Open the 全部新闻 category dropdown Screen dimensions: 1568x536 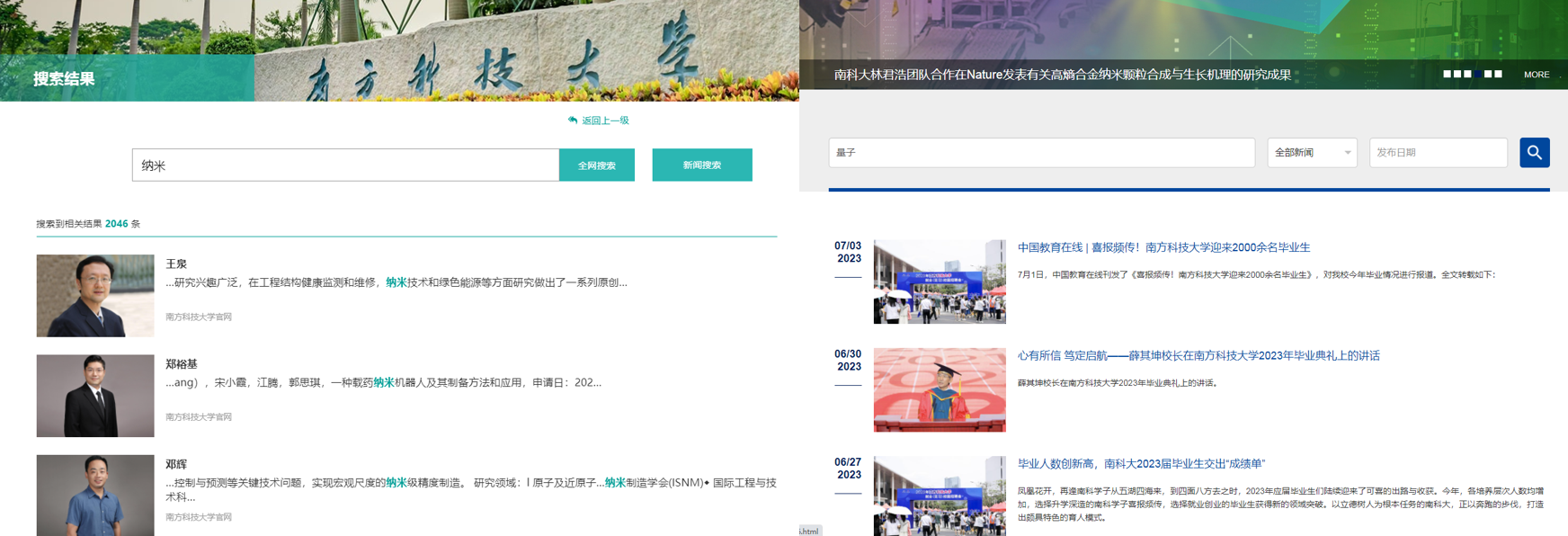click(x=1312, y=153)
